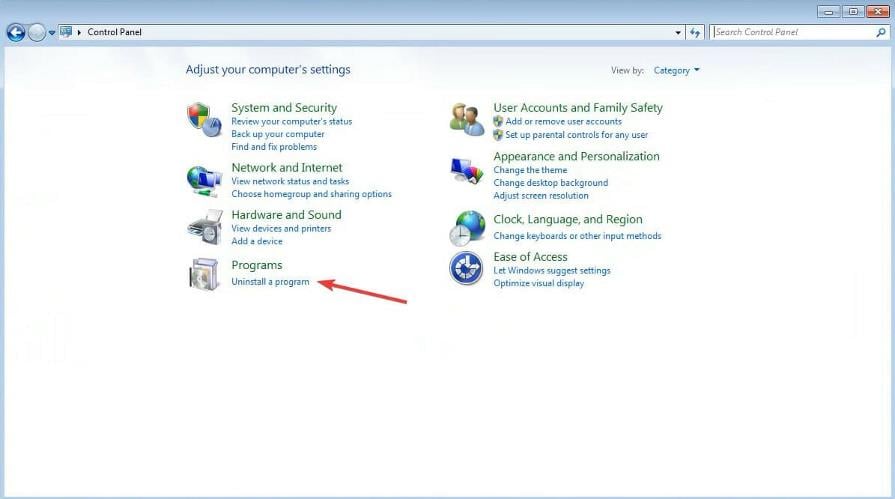Open the View by Category dropdown
The height and width of the screenshot is (499, 895).
click(676, 70)
